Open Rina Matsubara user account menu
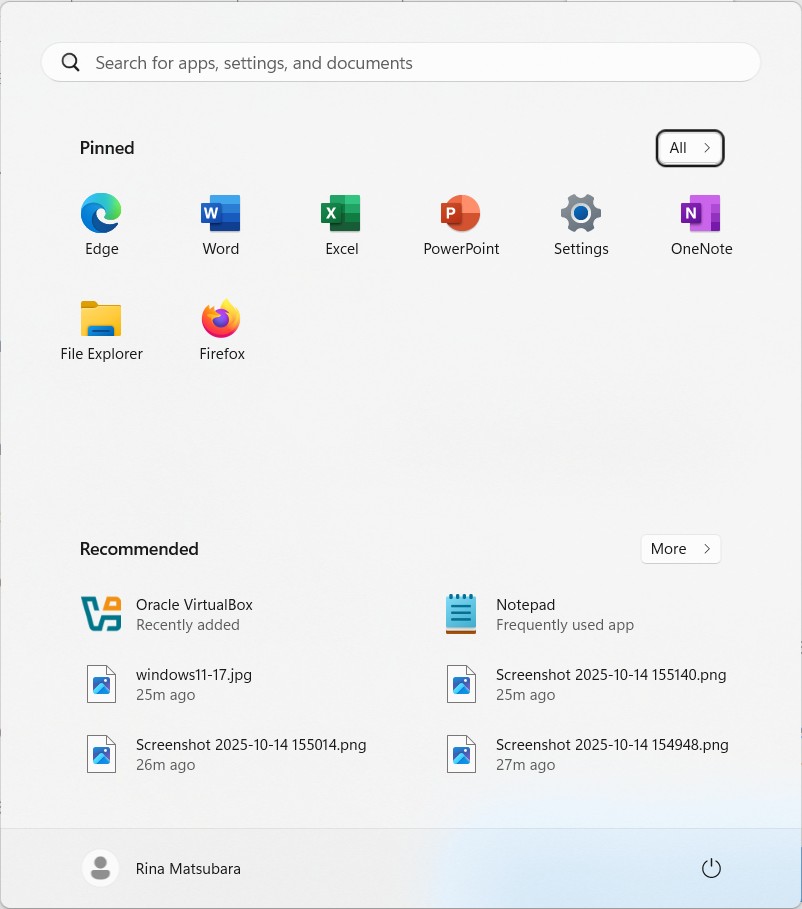Screen dimensions: 802x909 162,868
